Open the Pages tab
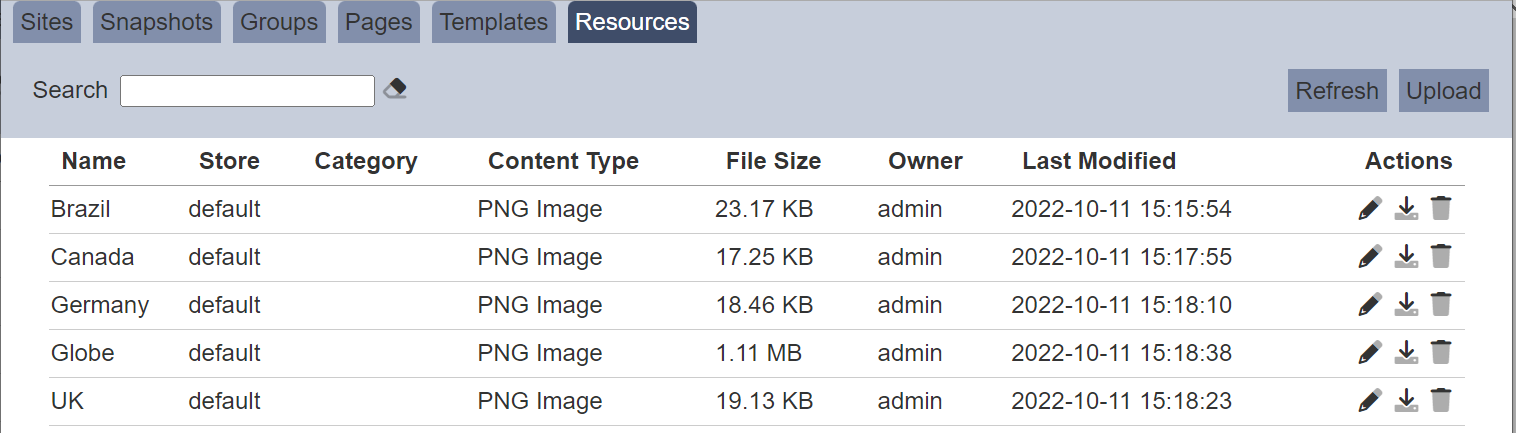This screenshot has width=1516, height=433. 379,22
